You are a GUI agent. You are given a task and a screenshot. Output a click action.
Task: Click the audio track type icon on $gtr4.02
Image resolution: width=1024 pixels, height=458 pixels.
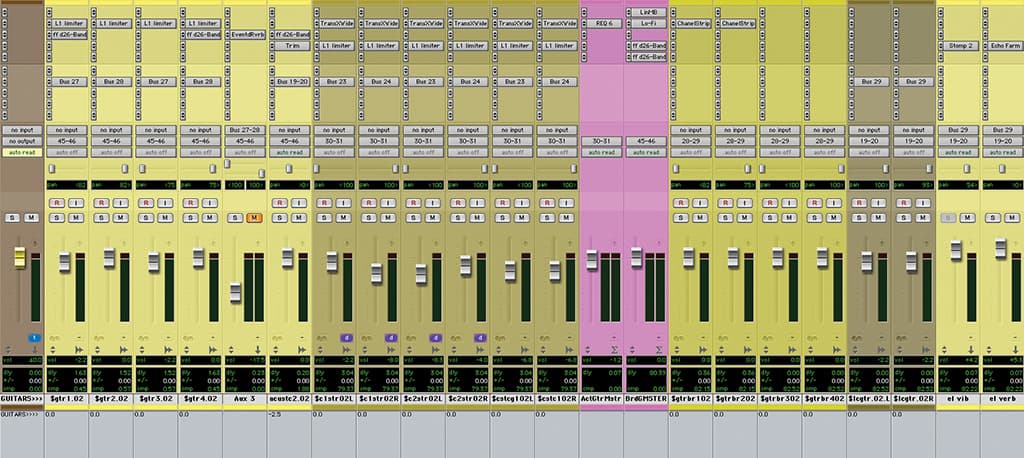point(213,350)
